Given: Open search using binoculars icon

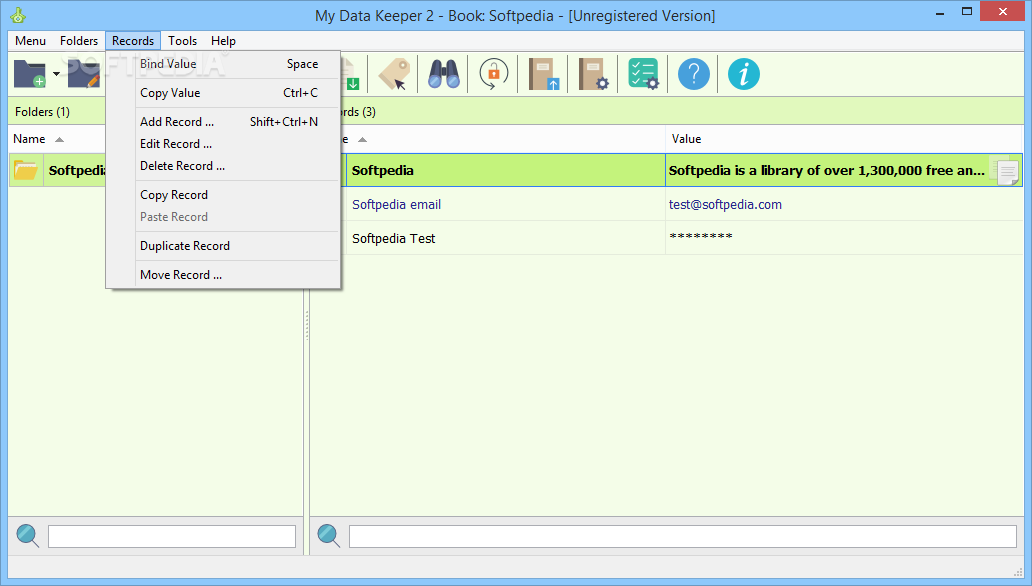Looking at the screenshot, I should click(444, 74).
